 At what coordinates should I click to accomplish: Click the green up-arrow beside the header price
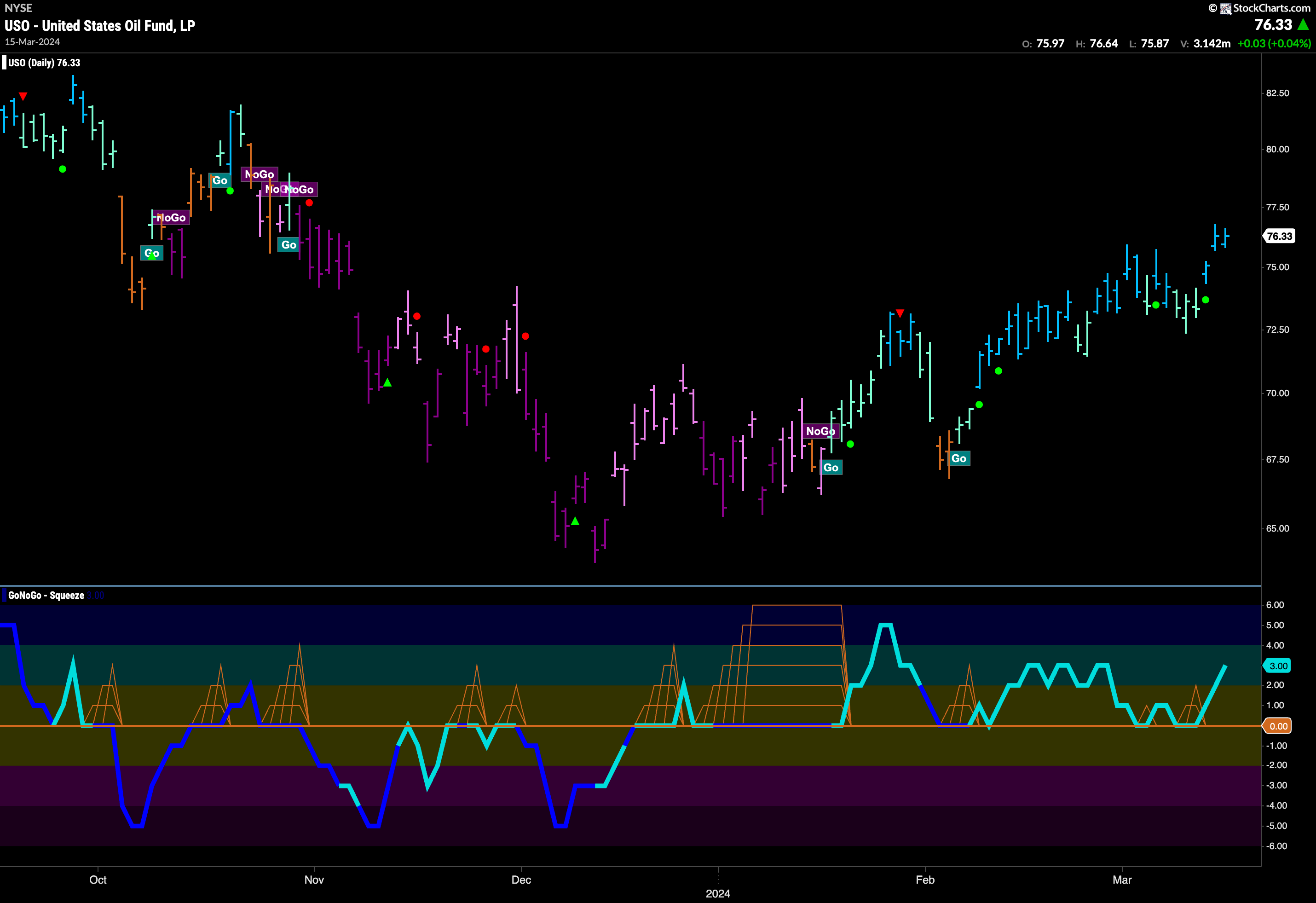pos(1302,25)
